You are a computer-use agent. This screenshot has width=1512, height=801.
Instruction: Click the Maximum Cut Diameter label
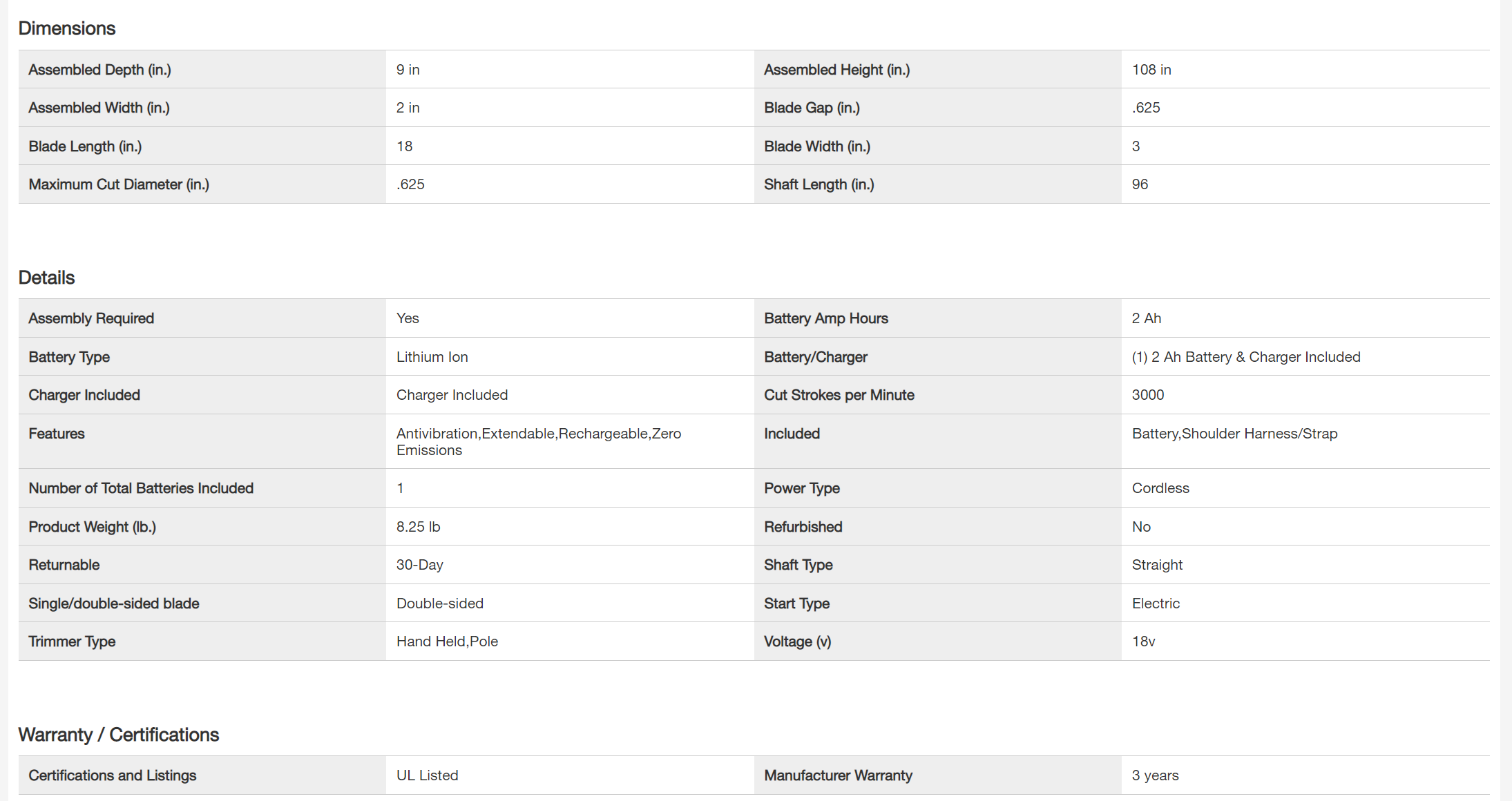[118, 184]
